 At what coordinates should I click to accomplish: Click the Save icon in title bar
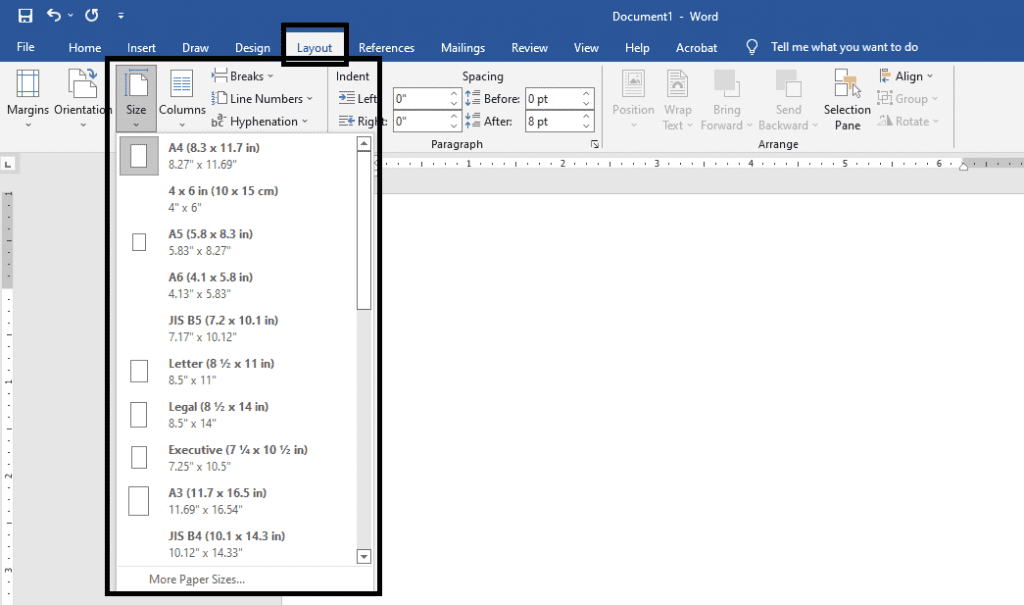(x=25, y=16)
